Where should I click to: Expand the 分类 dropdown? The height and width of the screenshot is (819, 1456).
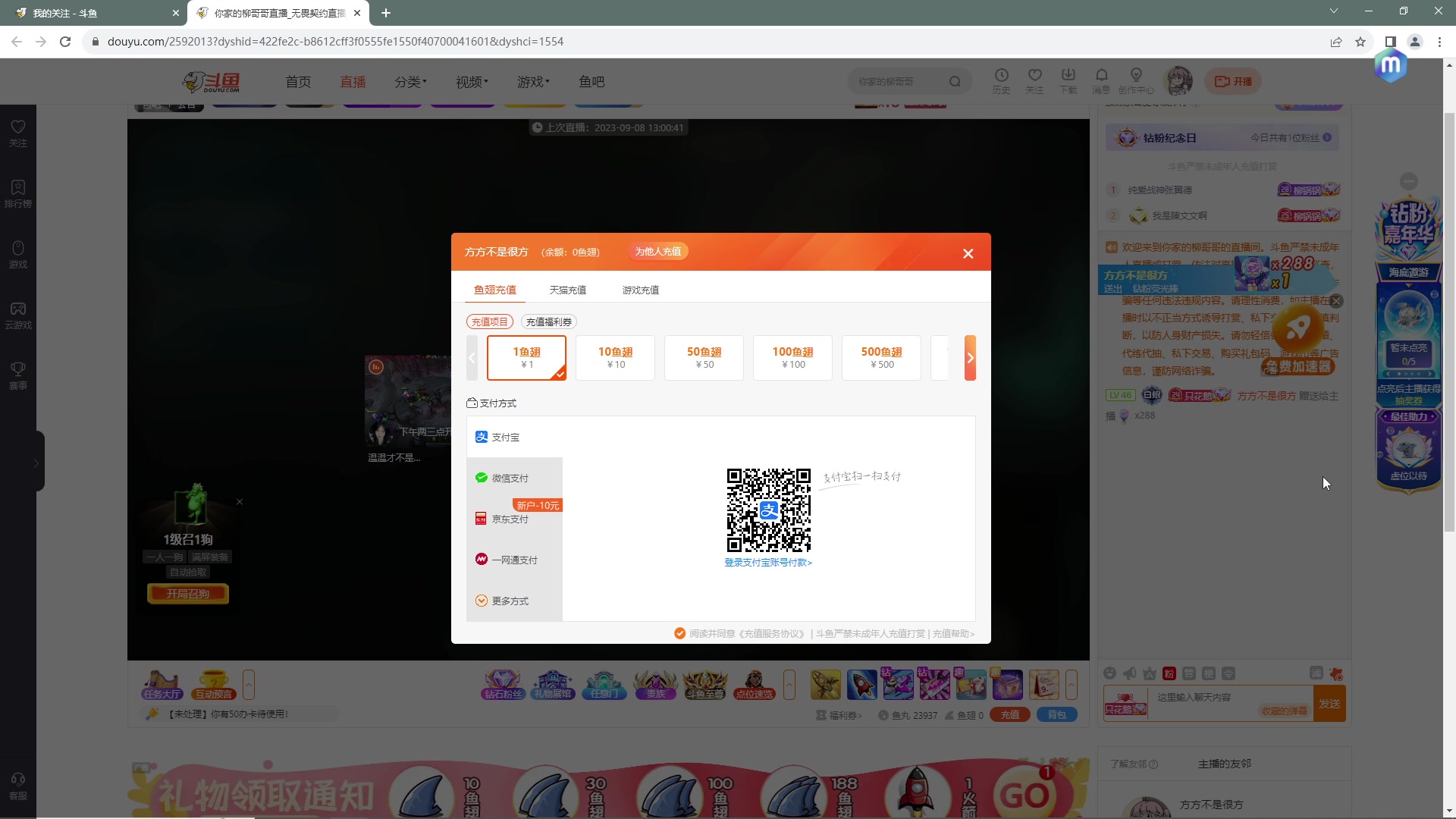coord(410,82)
